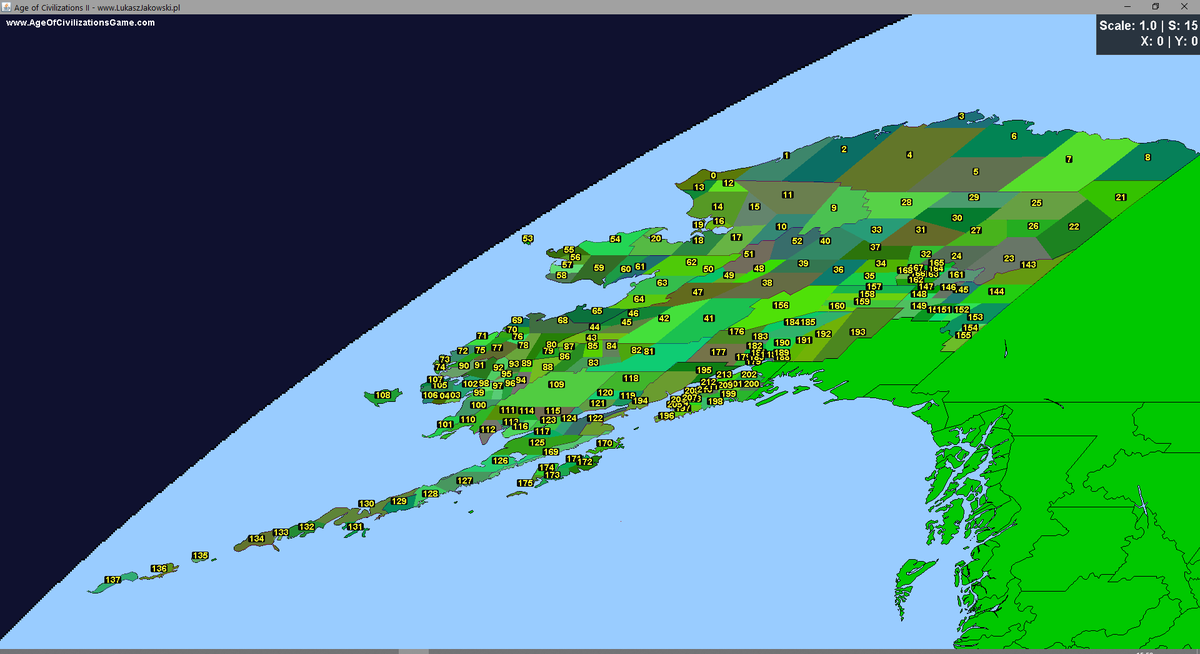This screenshot has width=1200, height=654.
Task: Click the Scale: 1.0 | S: 15 readout
Action: (x=1148, y=26)
